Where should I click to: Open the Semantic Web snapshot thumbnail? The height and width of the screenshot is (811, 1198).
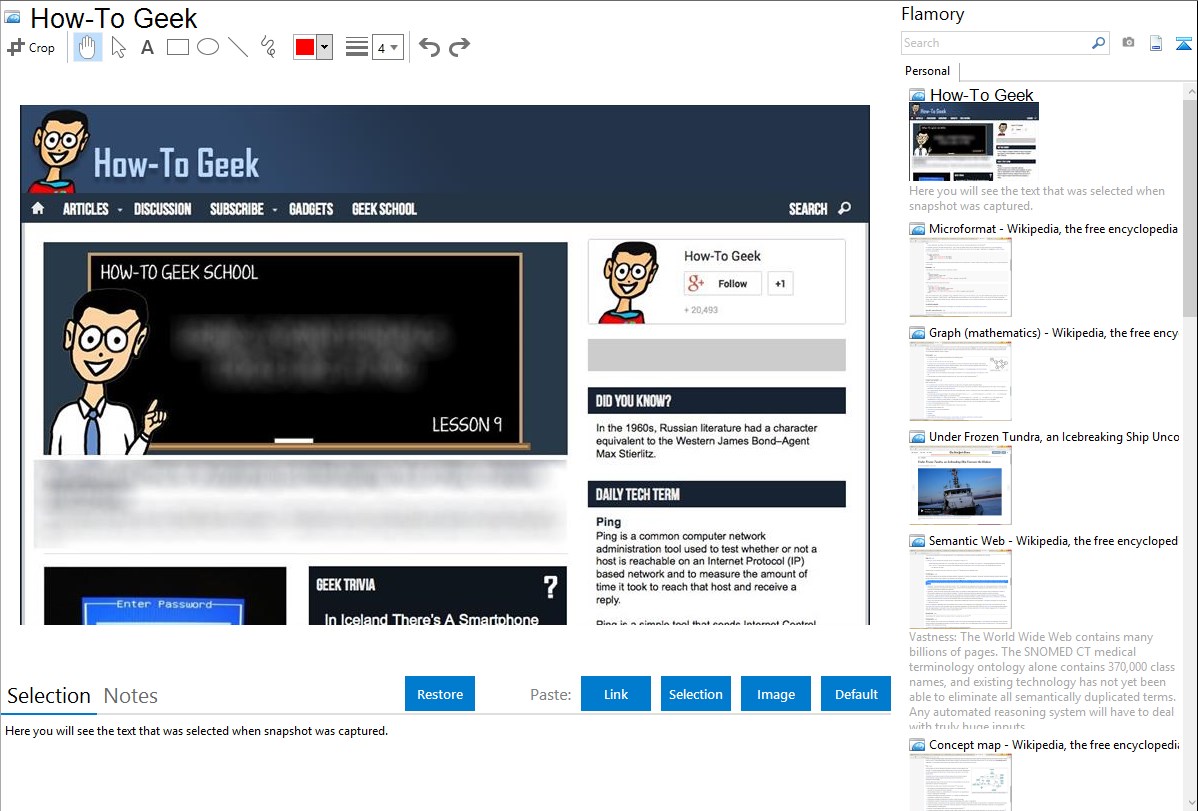point(960,589)
